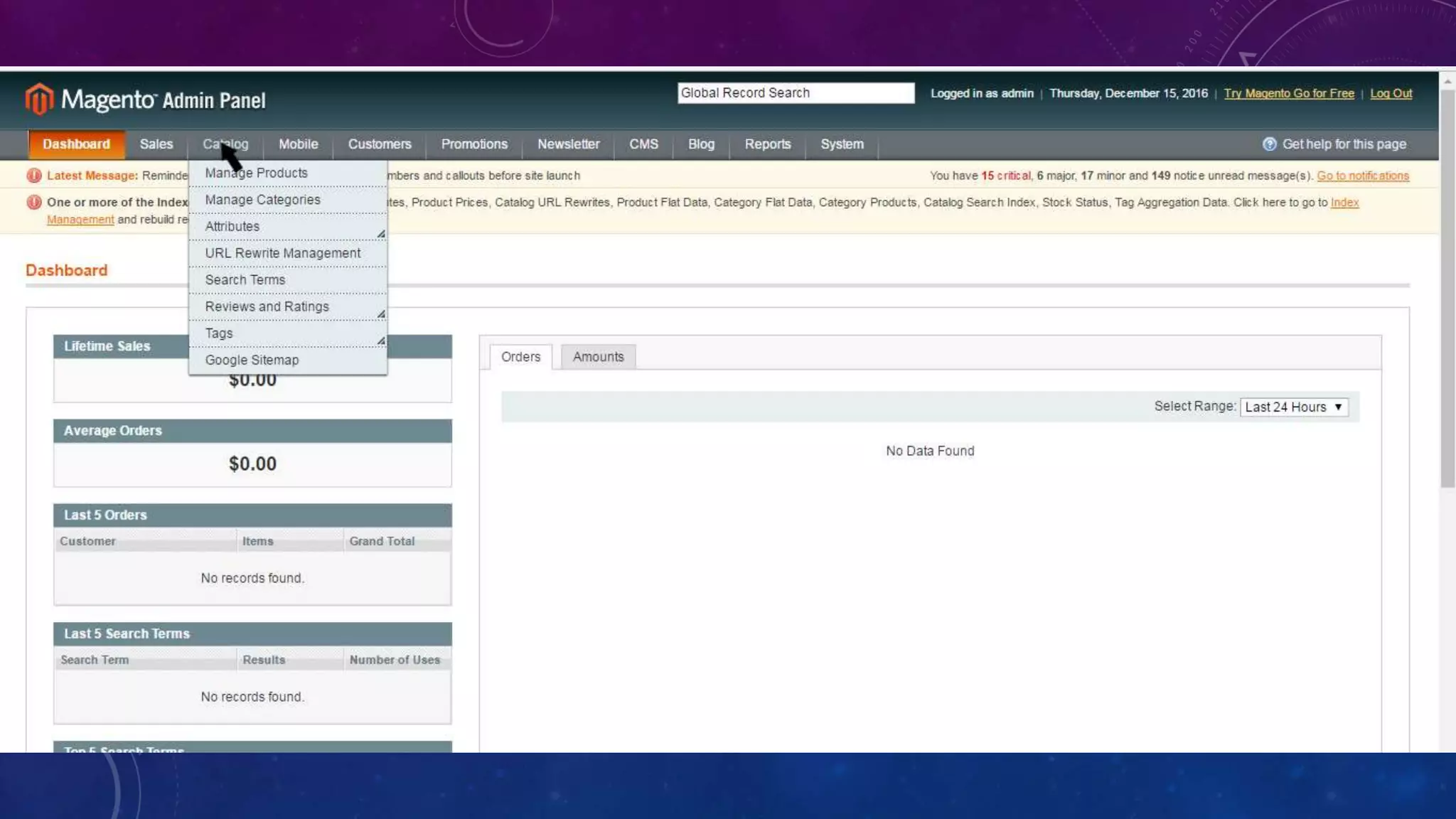
Task: Expand Reviews and Ratings submenu
Action: pos(381,313)
